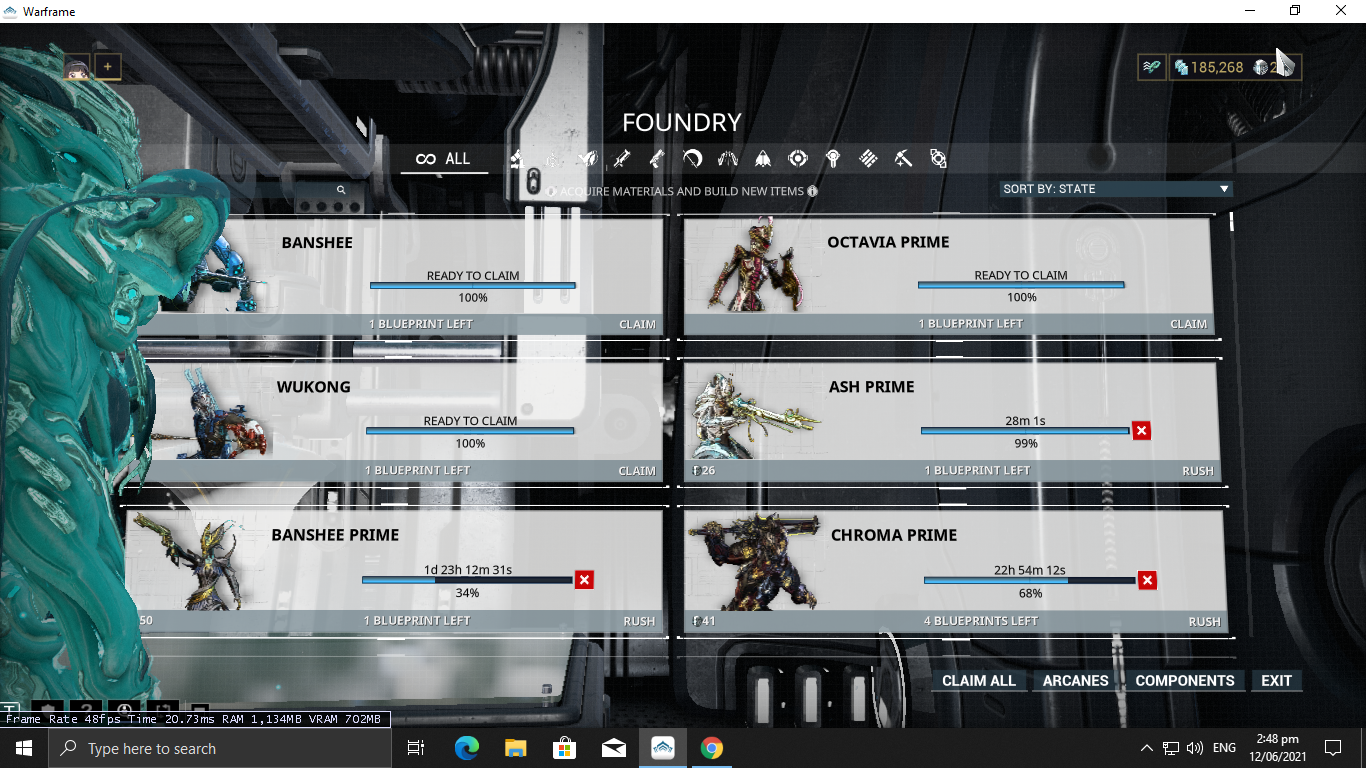Select the ship-shaped category icon

pos(762,158)
